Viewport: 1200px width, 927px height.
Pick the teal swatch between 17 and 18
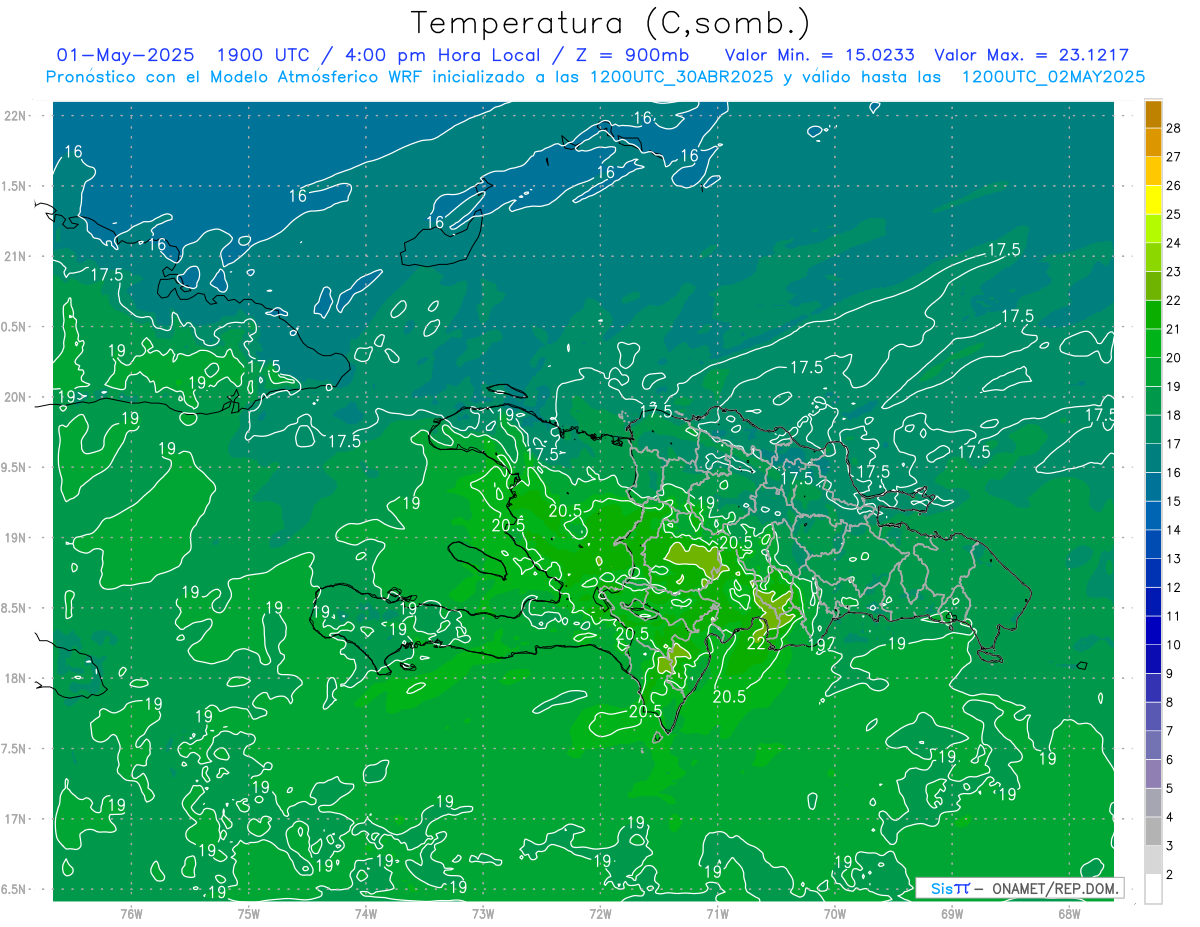[x=1153, y=430]
